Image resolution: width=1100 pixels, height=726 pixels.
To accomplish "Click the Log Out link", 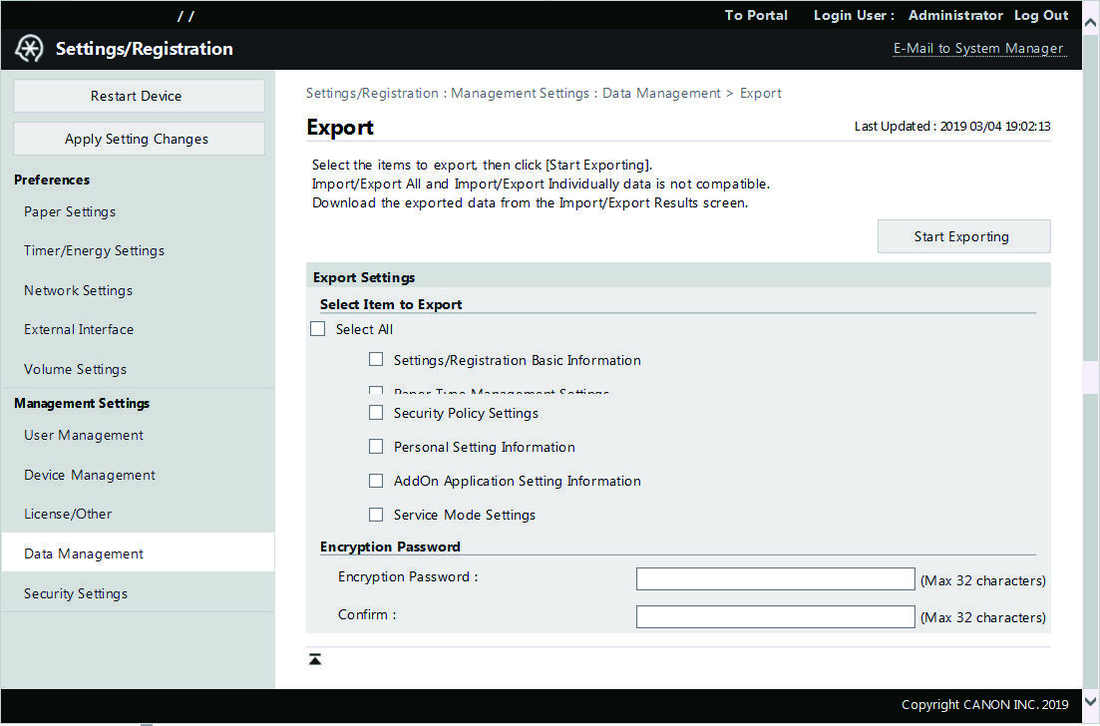I will pyautogui.click(x=1041, y=15).
